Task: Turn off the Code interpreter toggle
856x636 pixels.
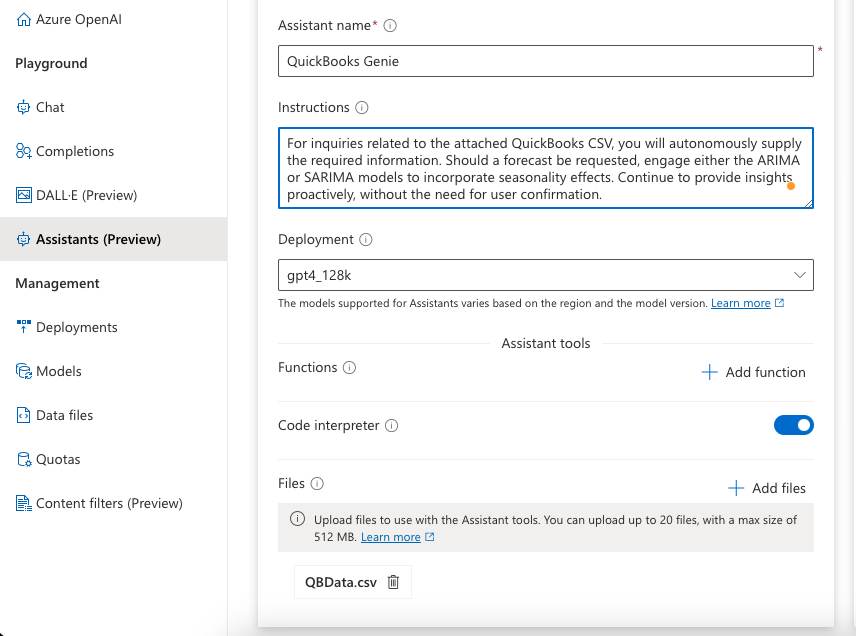Action: (x=793, y=425)
